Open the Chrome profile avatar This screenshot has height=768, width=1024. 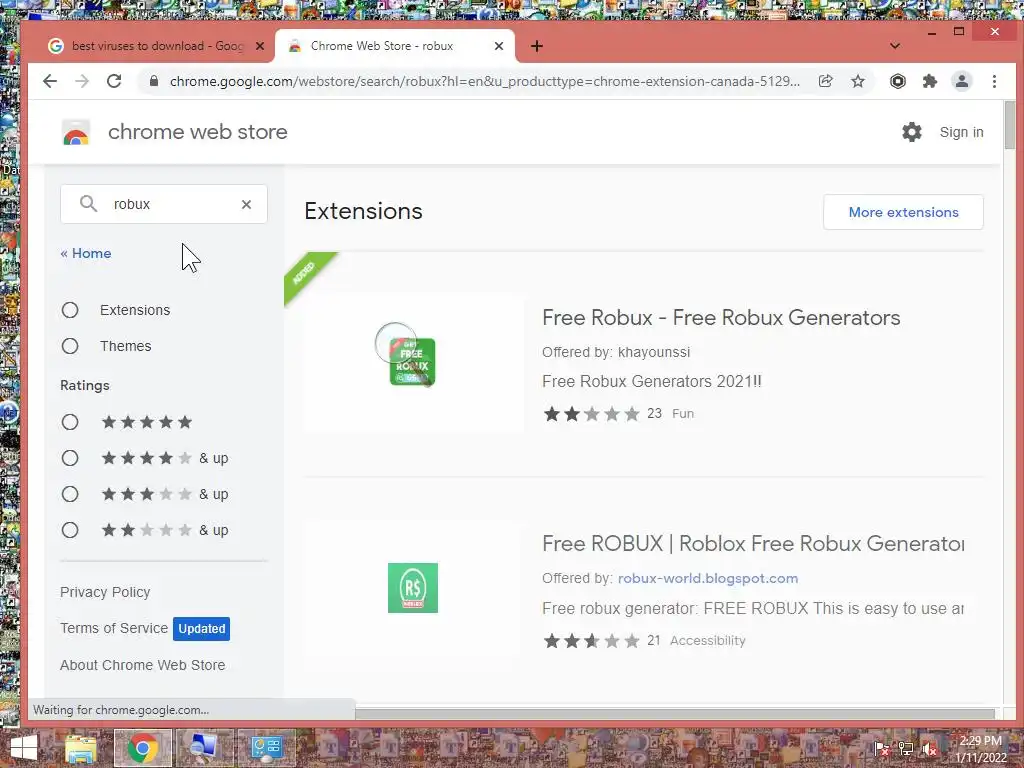(x=962, y=81)
